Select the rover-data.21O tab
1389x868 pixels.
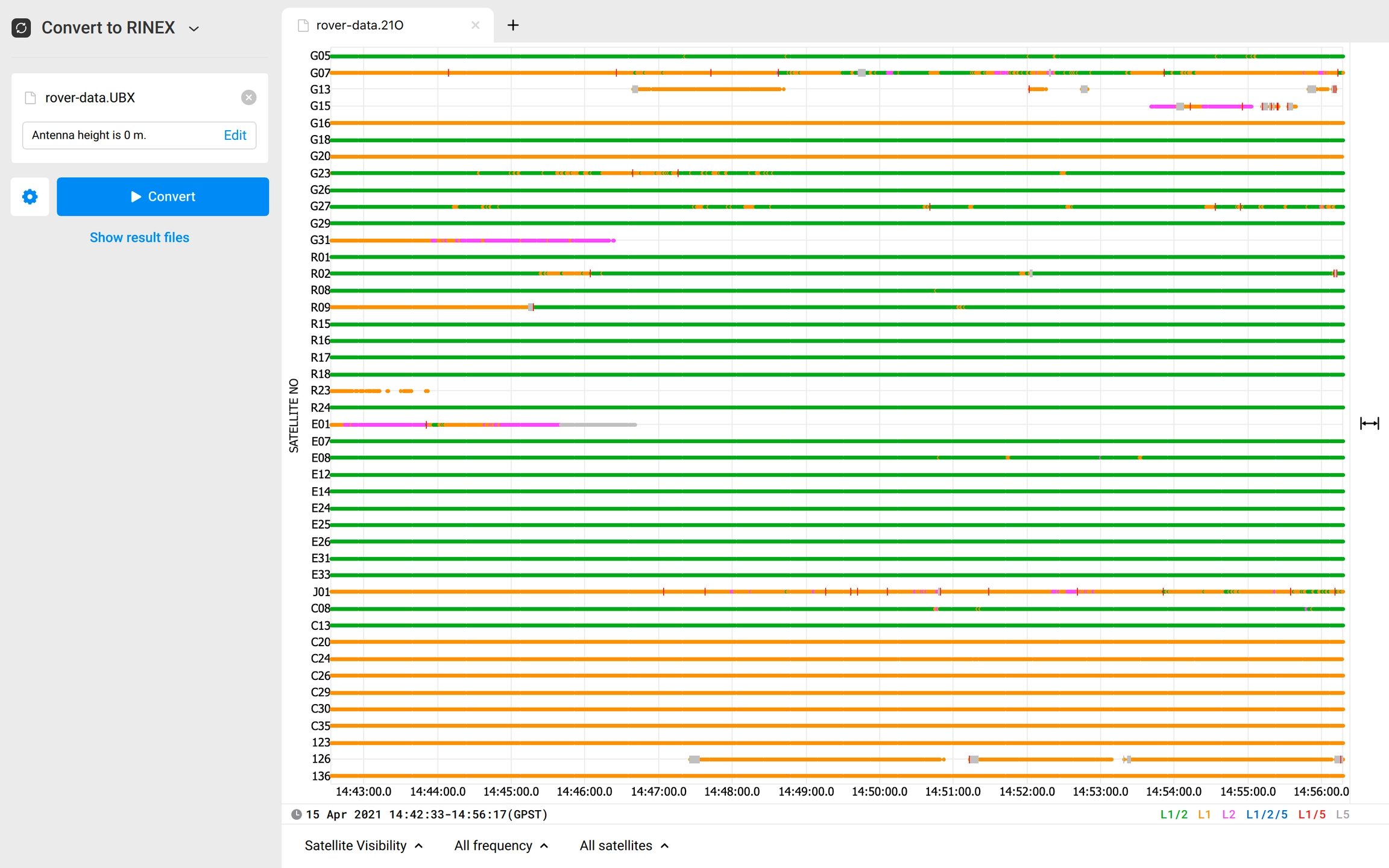pos(360,25)
